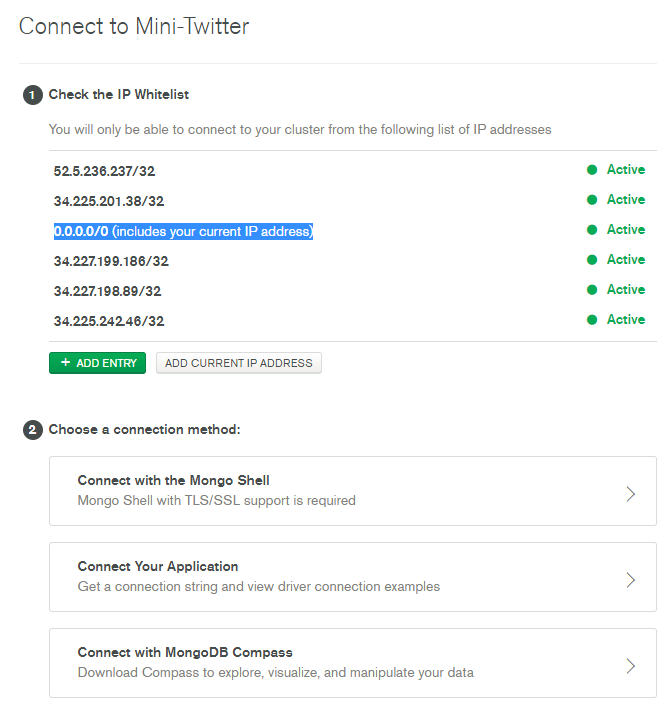The width and height of the screenshot is (672, 706).
Task: Click the 34.225.242.46/32 IP address entry
Action: tap(108, 321)
